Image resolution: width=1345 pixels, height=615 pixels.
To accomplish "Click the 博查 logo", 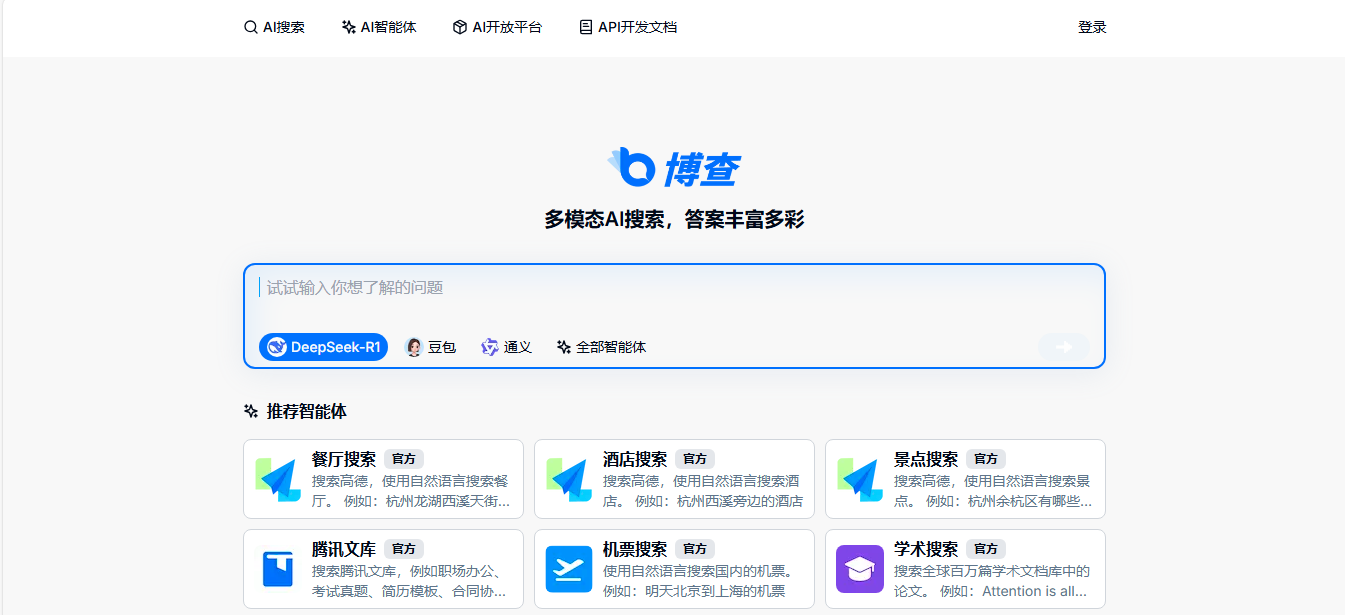I will coord(674,167).
